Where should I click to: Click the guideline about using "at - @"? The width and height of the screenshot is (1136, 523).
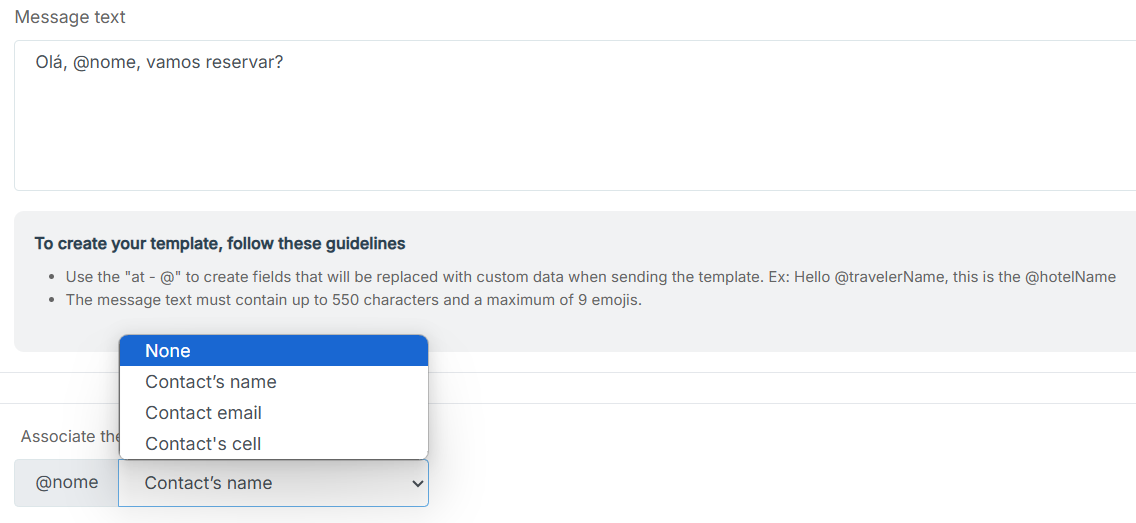tap(590, 277)
